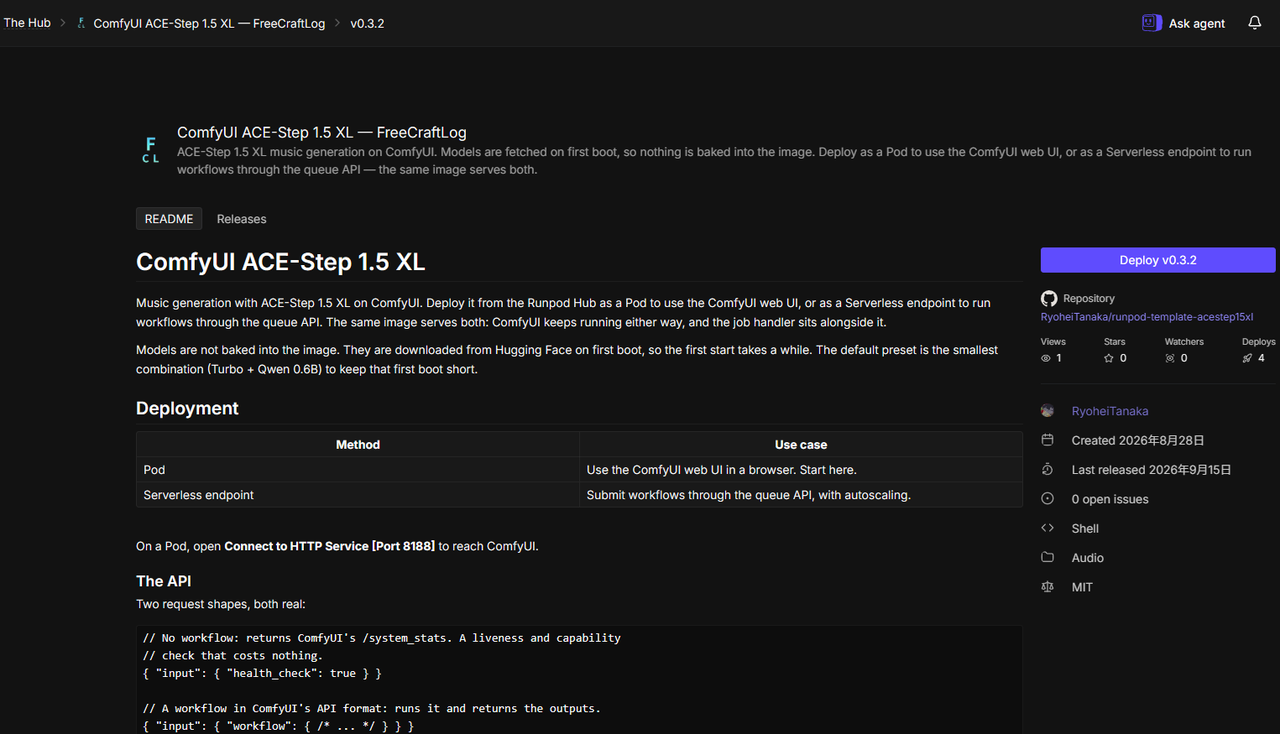Click the Ask agent button label

tap(1197, 23)
